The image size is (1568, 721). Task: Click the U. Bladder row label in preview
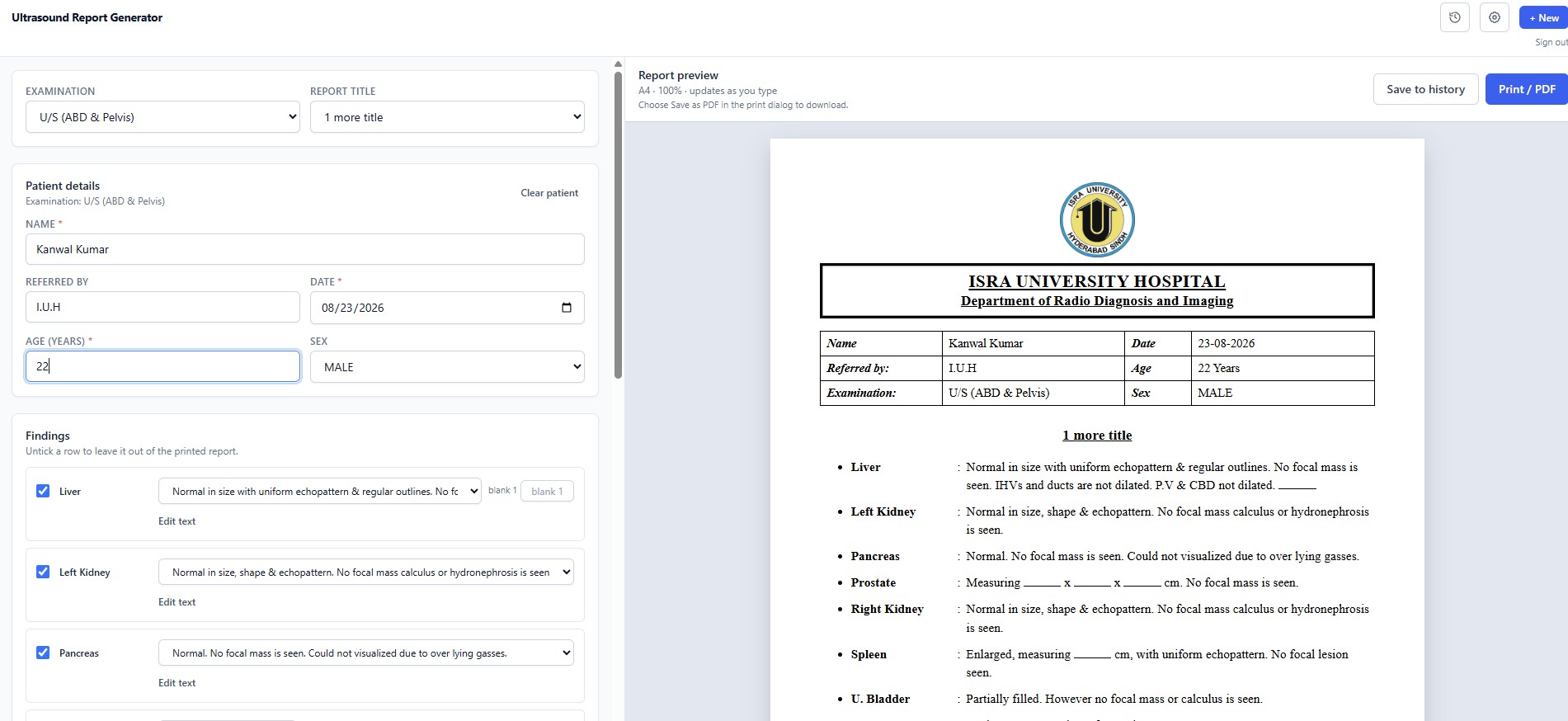880,699
